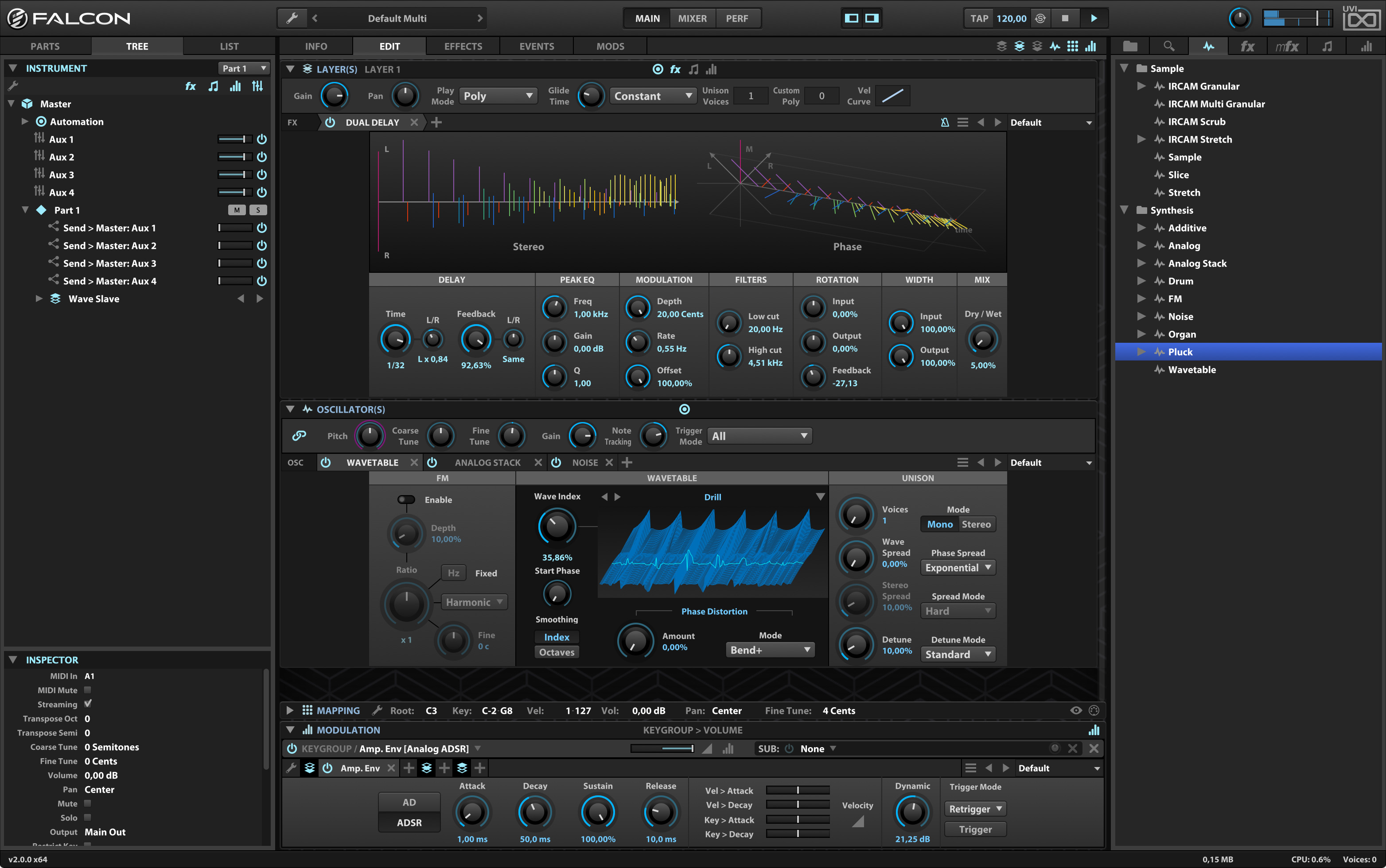Open Phase Distortion Bend+ mode dropdown
Image resolution: width=1386 pixels, height=868 pixels.
[x=770, y=650]
